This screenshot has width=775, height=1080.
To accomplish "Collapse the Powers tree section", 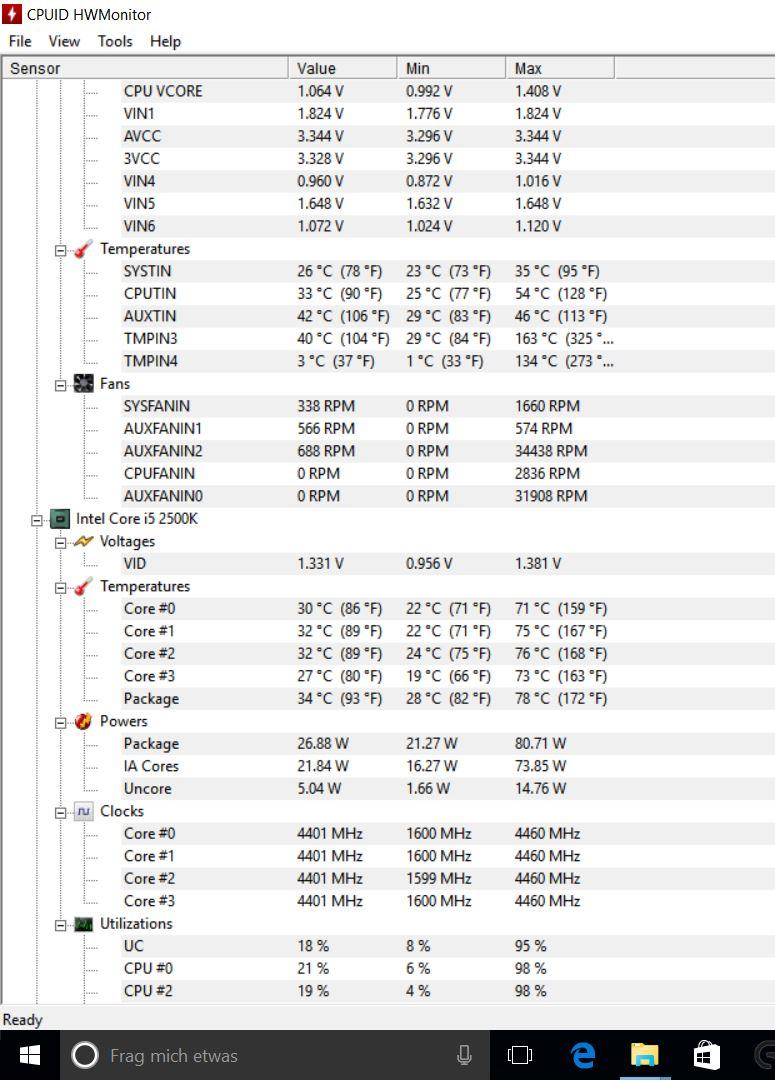I will (60, 722).
